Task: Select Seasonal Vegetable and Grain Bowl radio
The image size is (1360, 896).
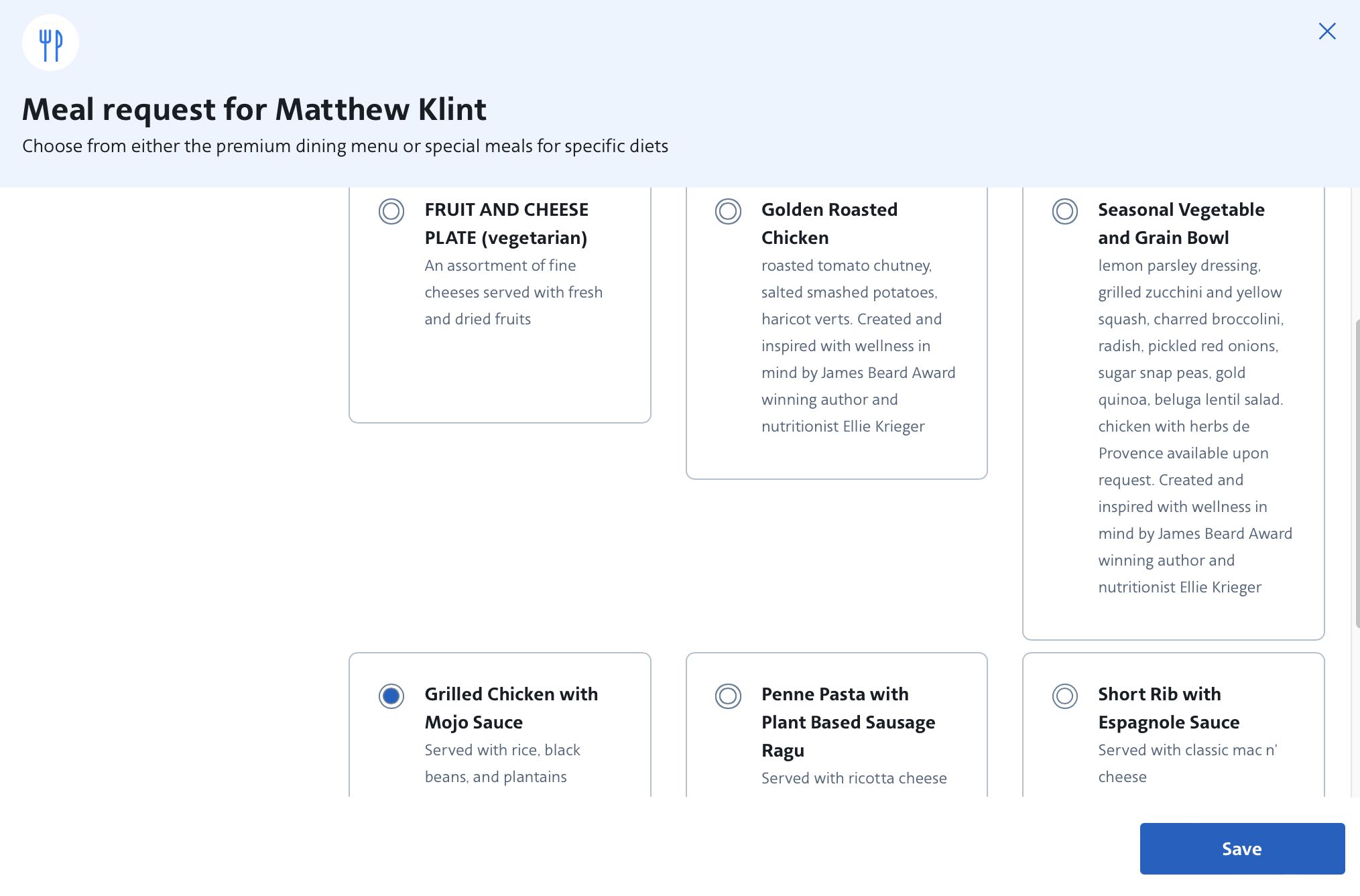Action: coord(1064,211)
